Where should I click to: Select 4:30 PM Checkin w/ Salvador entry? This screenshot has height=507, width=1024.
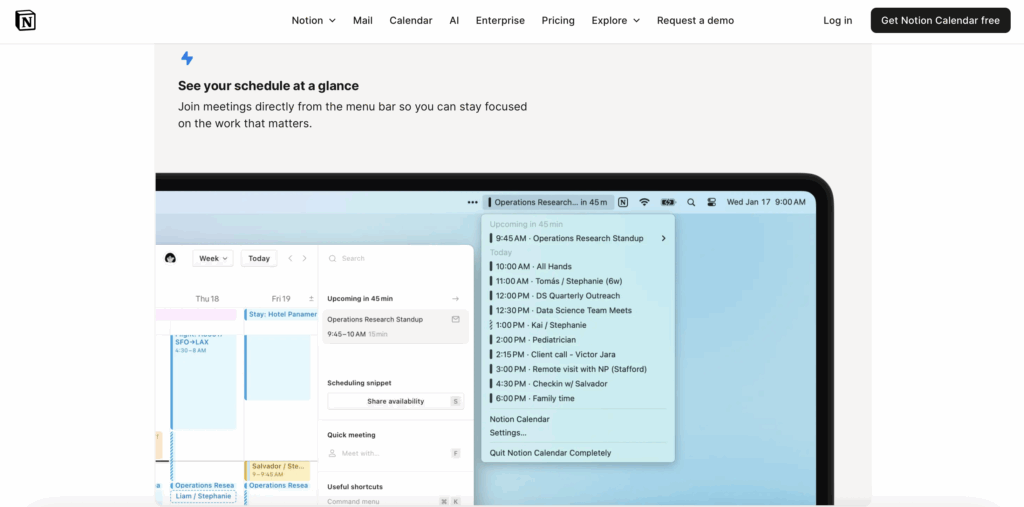point(578,384)
